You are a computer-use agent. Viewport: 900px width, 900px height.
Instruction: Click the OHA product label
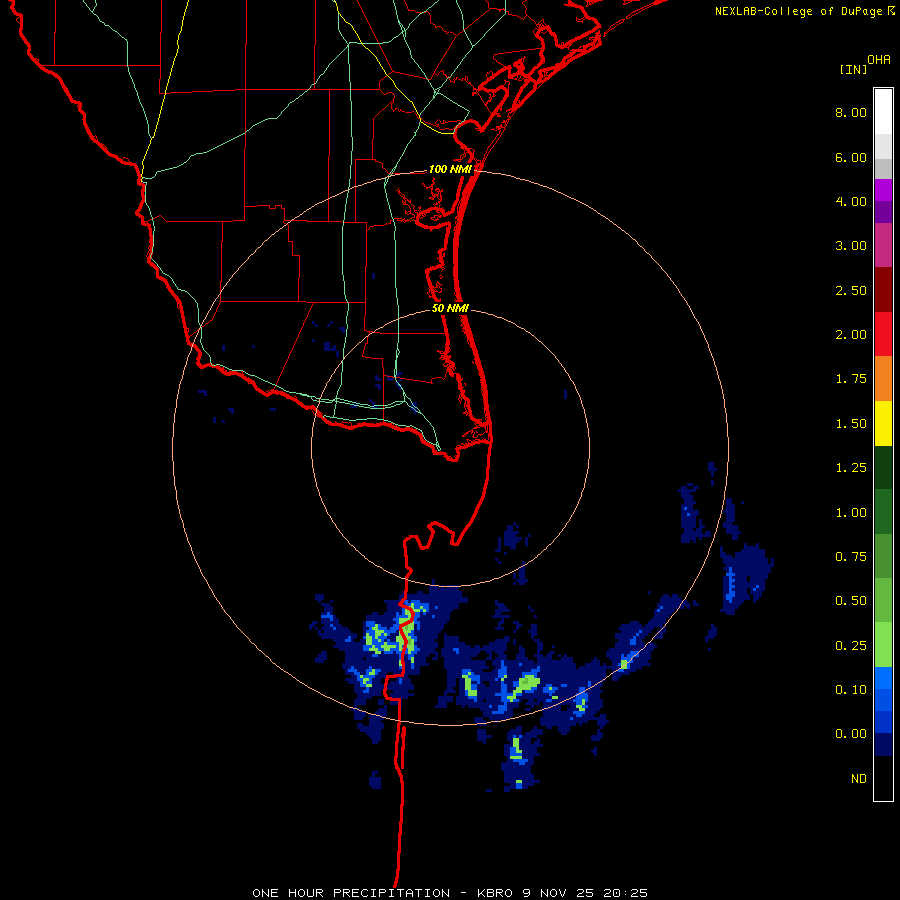(879, 60)
